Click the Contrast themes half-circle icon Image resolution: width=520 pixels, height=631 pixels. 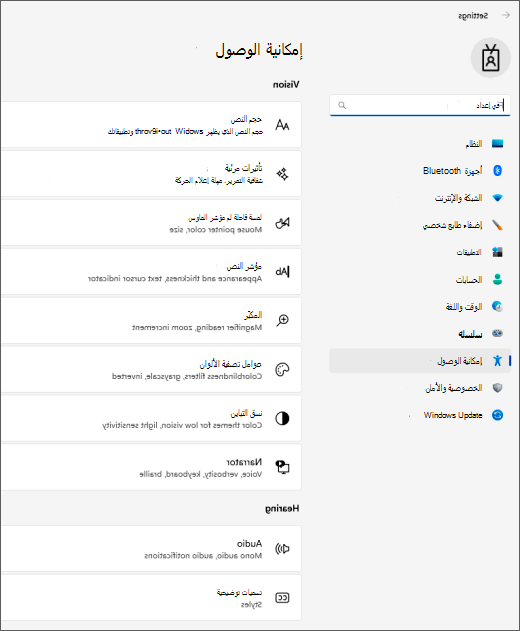pos(282,419)
